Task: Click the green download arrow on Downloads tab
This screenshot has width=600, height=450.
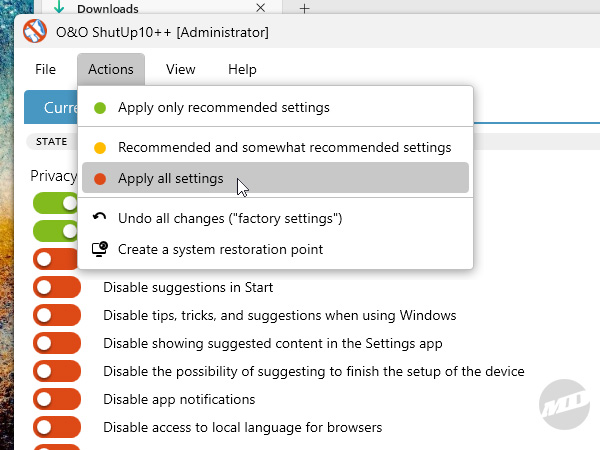Action: tap(60, 8)
